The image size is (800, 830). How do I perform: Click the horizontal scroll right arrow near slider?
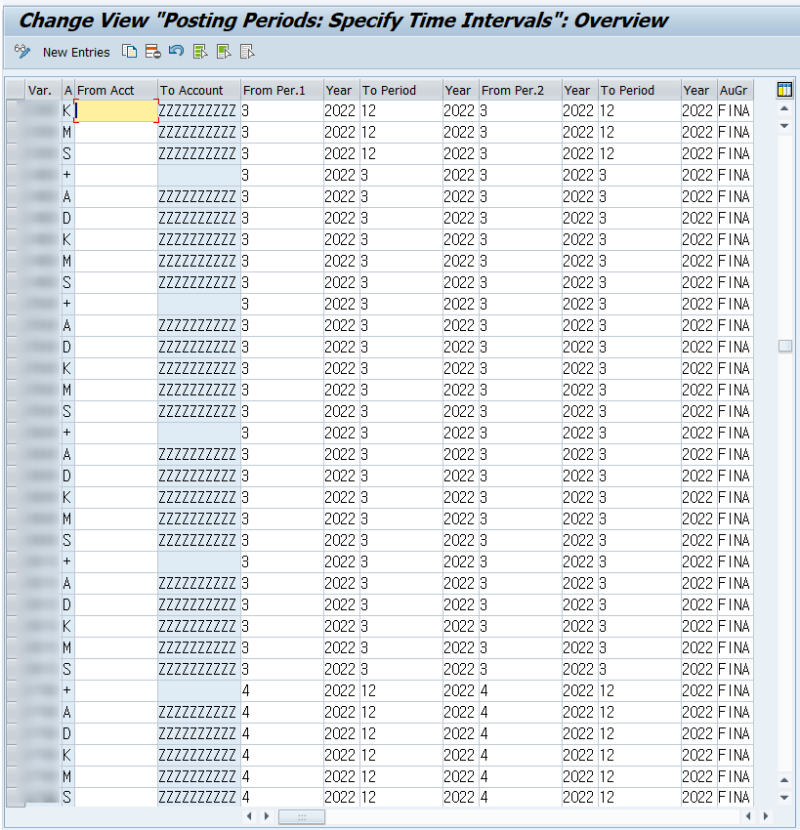[266, 816]
